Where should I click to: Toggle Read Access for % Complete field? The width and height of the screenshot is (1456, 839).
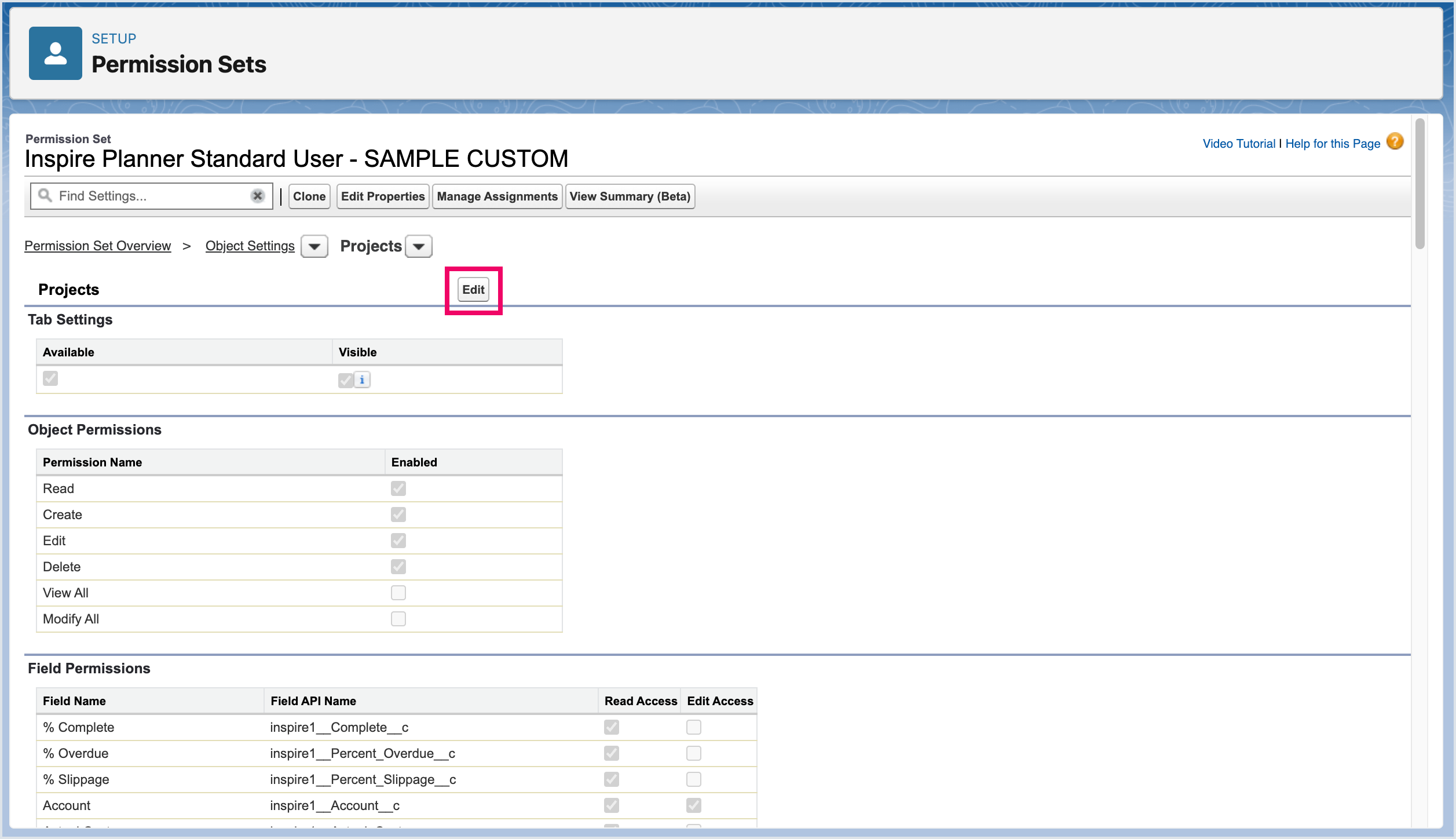[x=612, y=727]
